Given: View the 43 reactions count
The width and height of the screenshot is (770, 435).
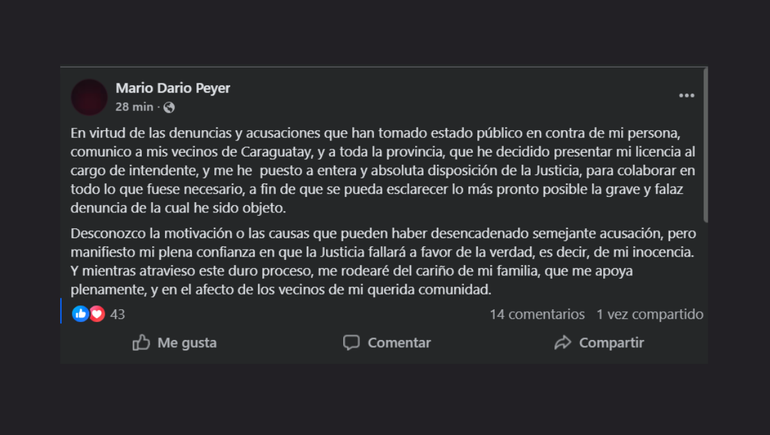Looking at the screenshot, I should tap(118, 314).
